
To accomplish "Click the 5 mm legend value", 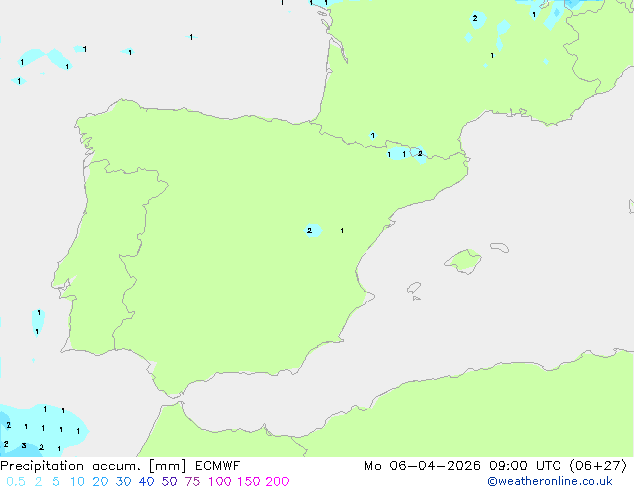I will (56, 482).
